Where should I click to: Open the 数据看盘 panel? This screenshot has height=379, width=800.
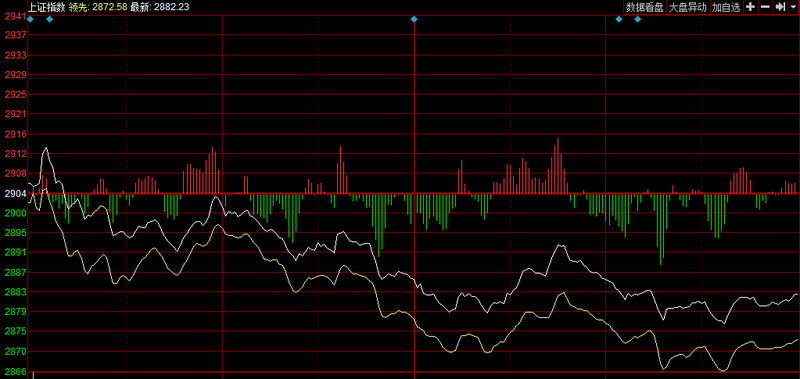click(x=645, y=7)
